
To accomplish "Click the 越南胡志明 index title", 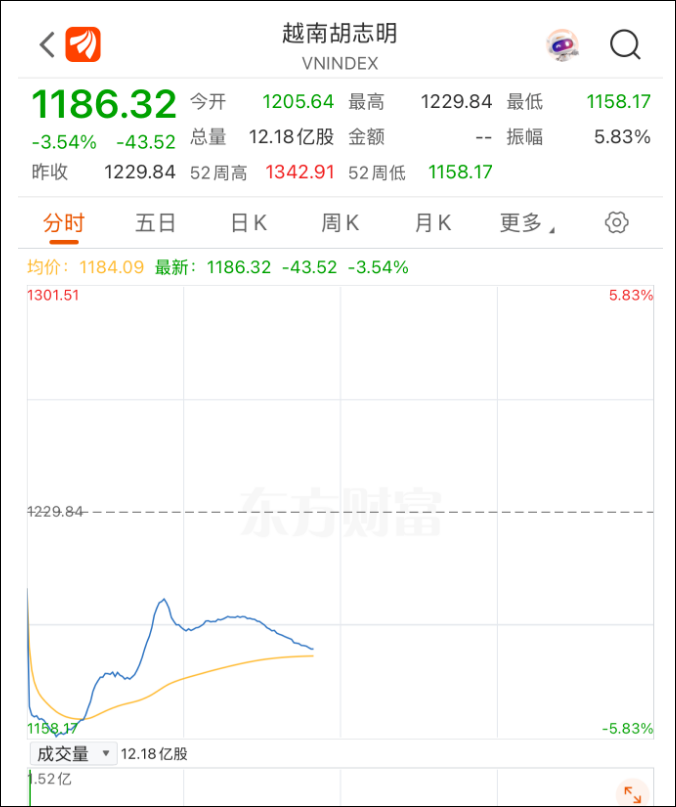I will [x=339, y=34].
